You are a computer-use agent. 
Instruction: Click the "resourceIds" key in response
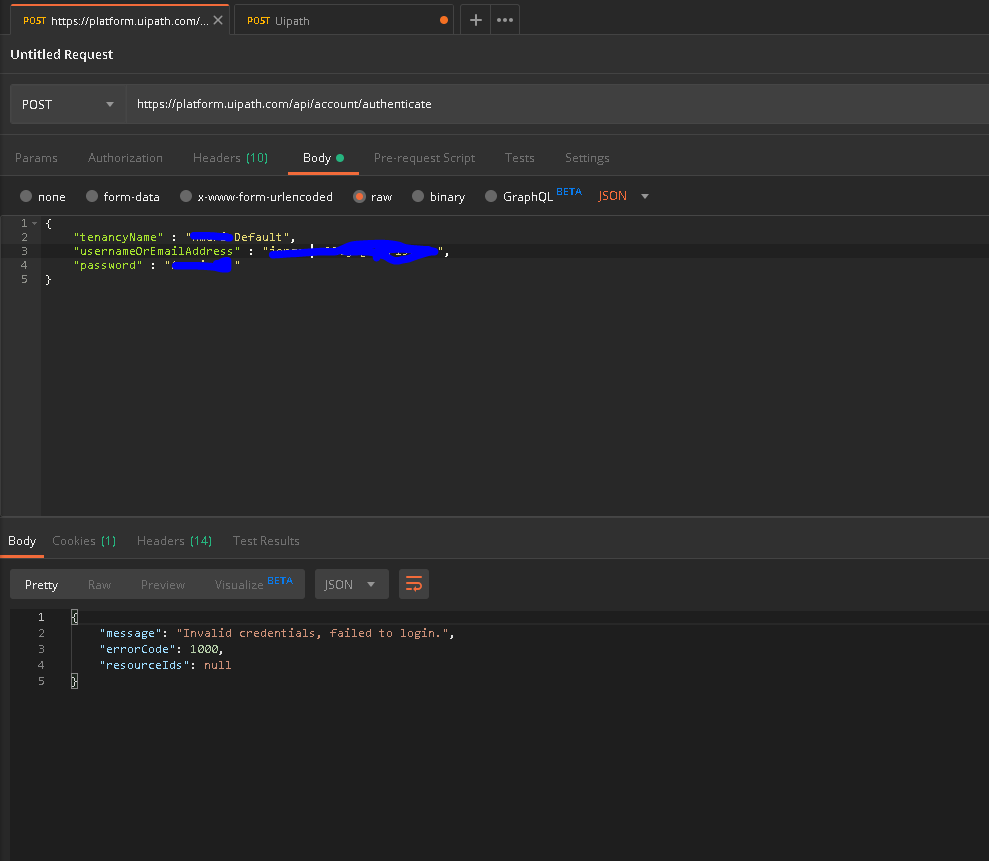click(x=144, y=665)
